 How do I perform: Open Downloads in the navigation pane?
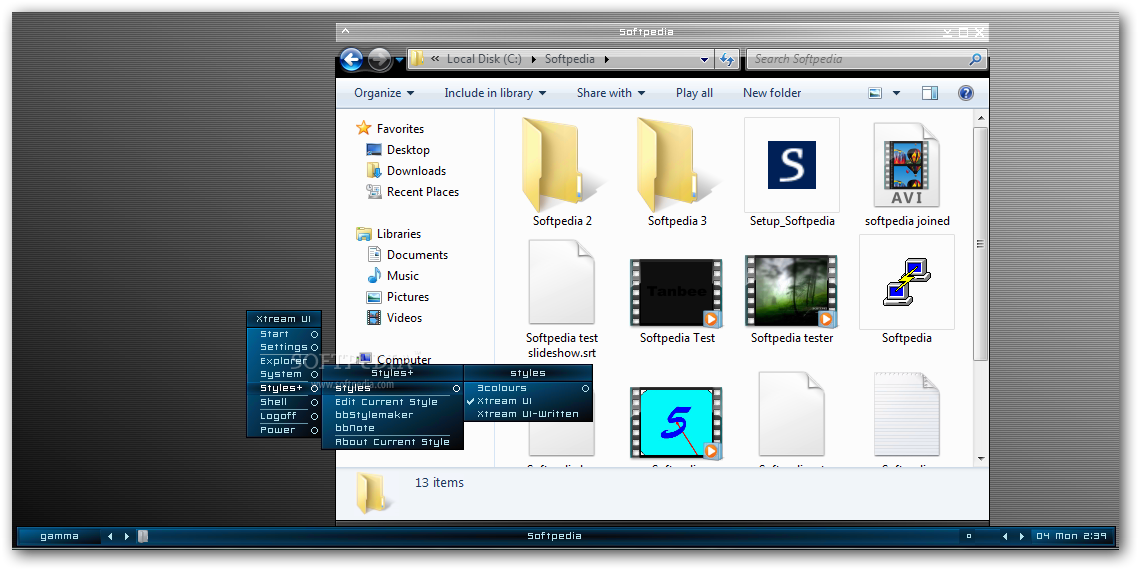(x=416, y=171)
